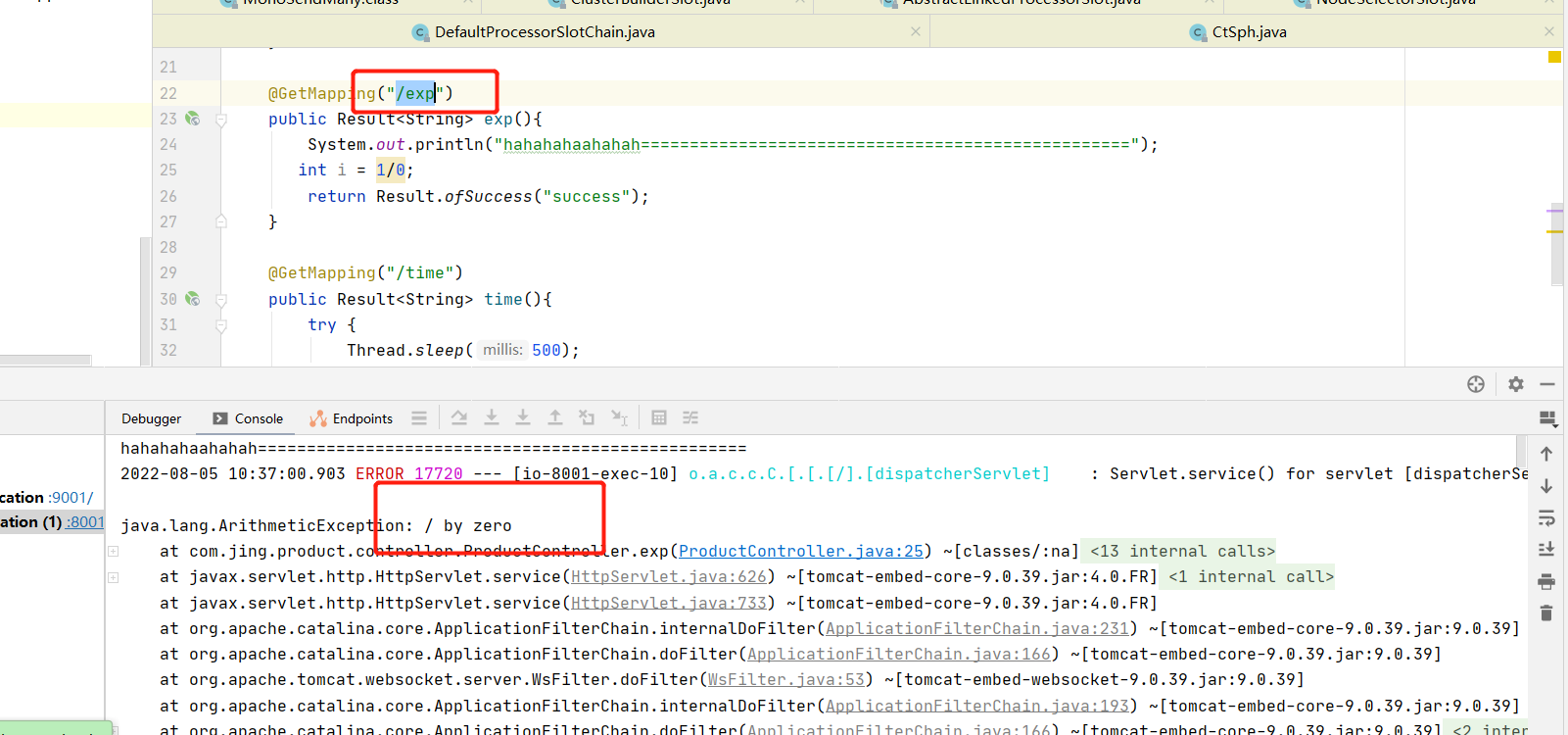The height and width of the screenshot is (735, 1568).
Task: Click the Console tab terminal icon
Action: pyautogui.click(x=220, y=418)
